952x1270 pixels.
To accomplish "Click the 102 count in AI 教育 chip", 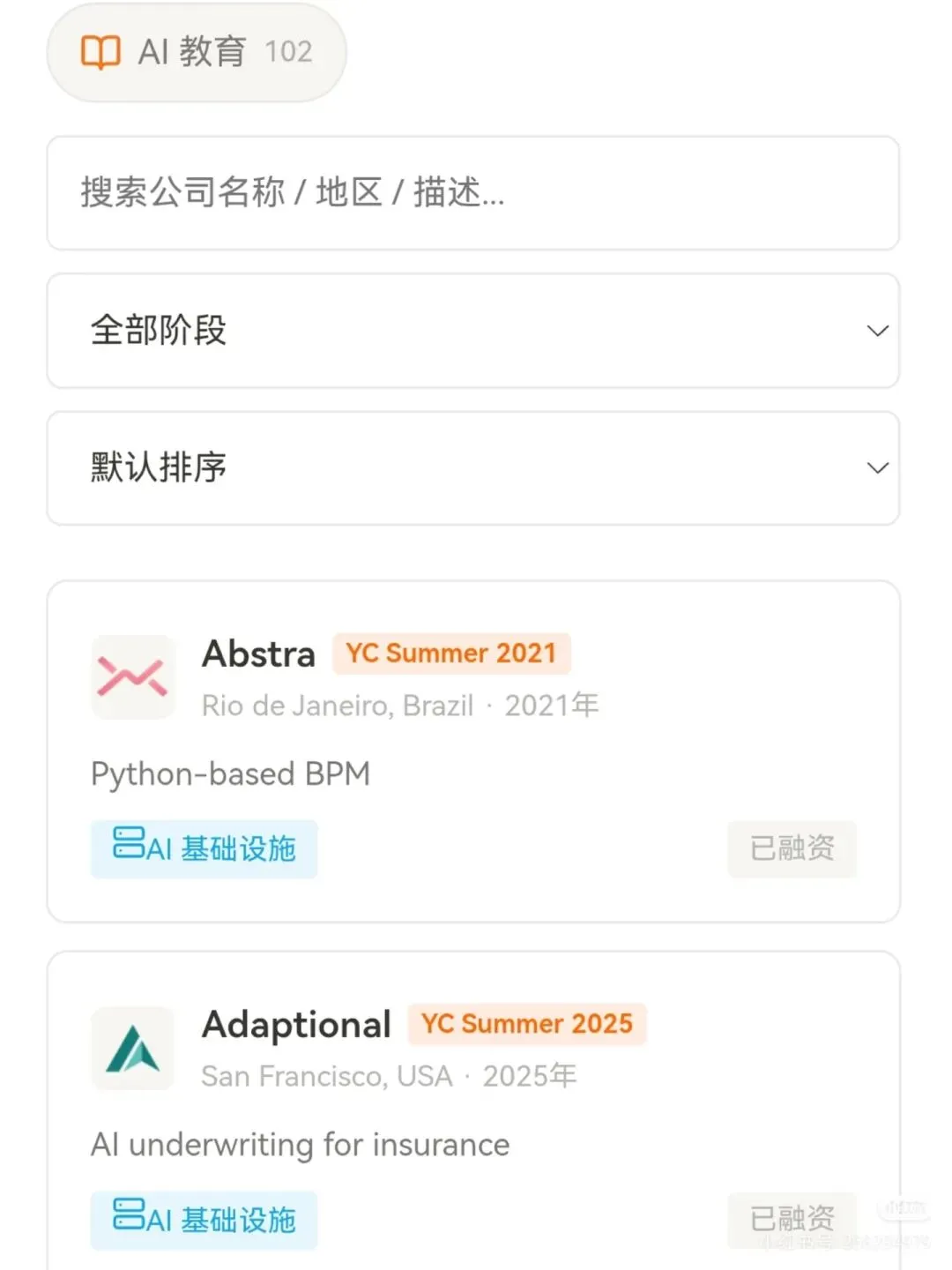I will point(289,52).
